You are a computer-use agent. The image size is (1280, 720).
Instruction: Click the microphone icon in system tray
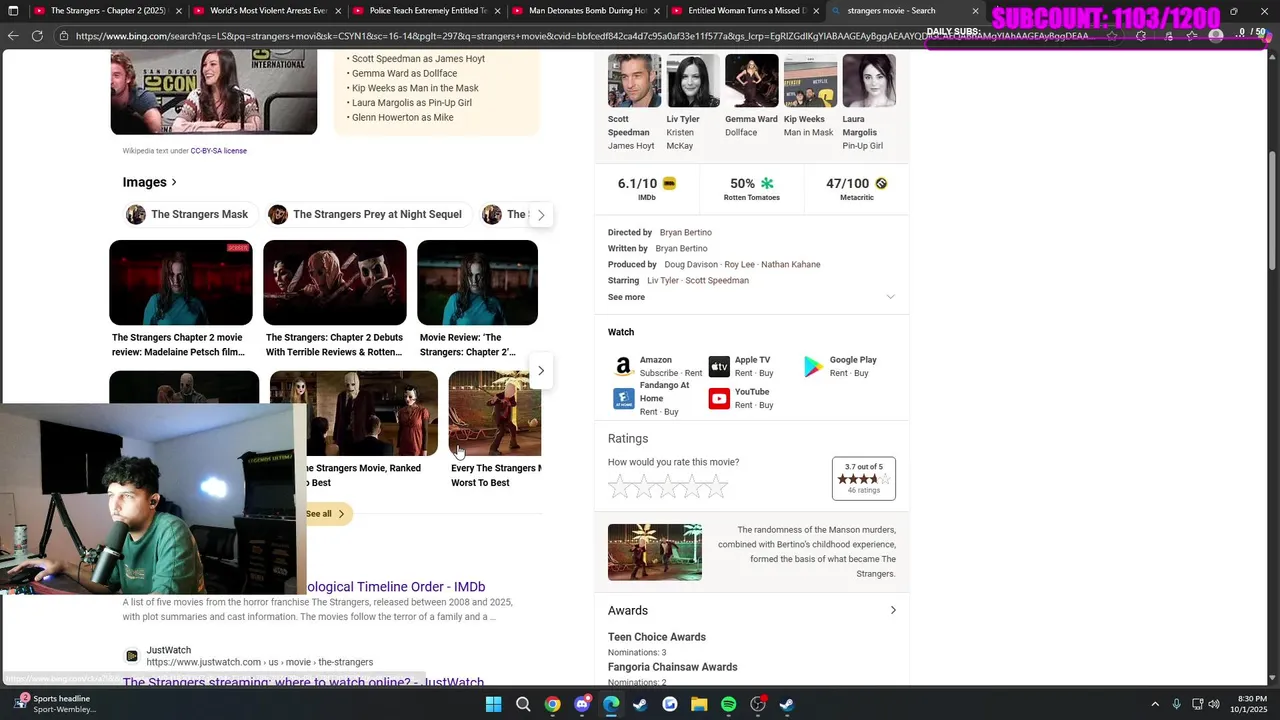click(x=1176, y=704)
